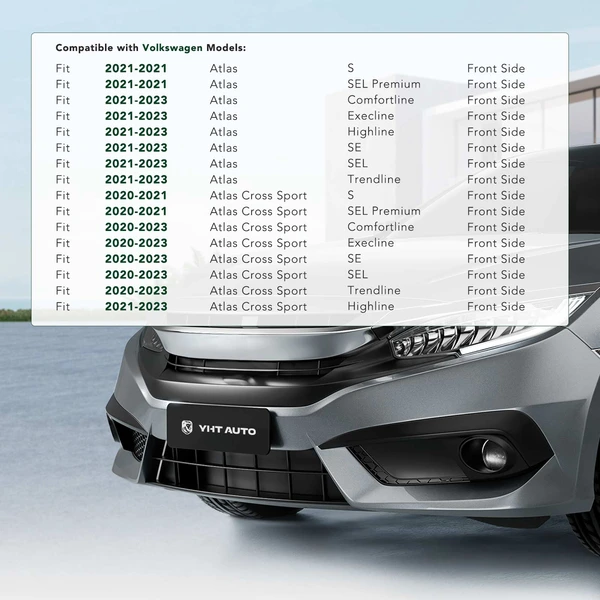Click trim 'SE' in the plain Atlas row
The width and height of the screenshot is (600, 600).
click(354, 148)
